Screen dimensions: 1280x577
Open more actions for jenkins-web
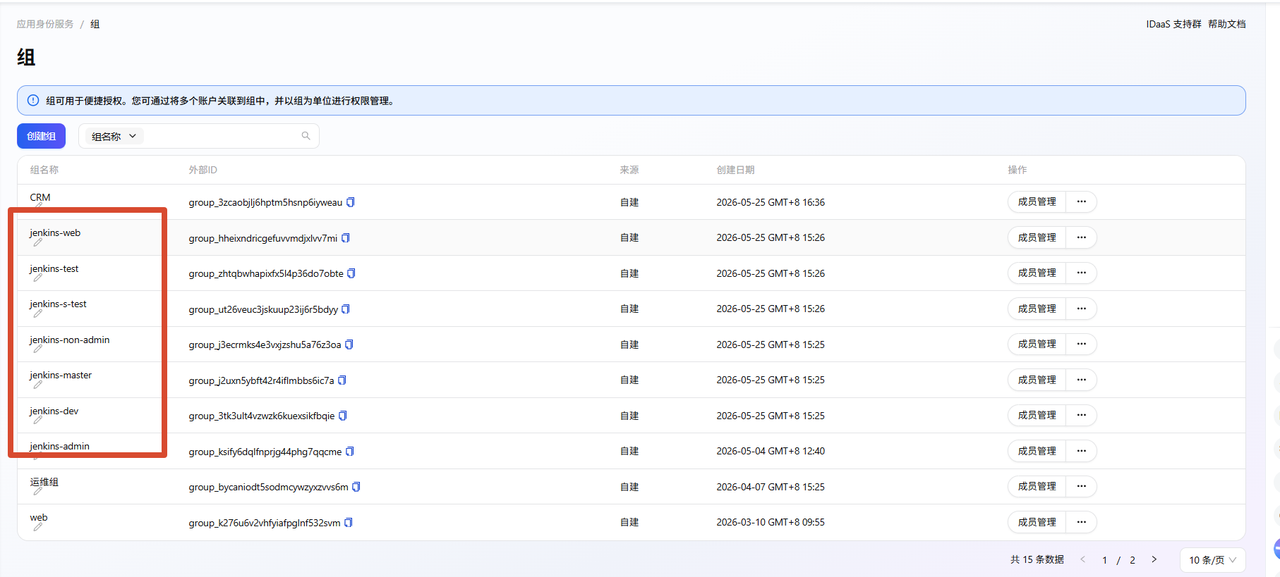[1081, 238]
